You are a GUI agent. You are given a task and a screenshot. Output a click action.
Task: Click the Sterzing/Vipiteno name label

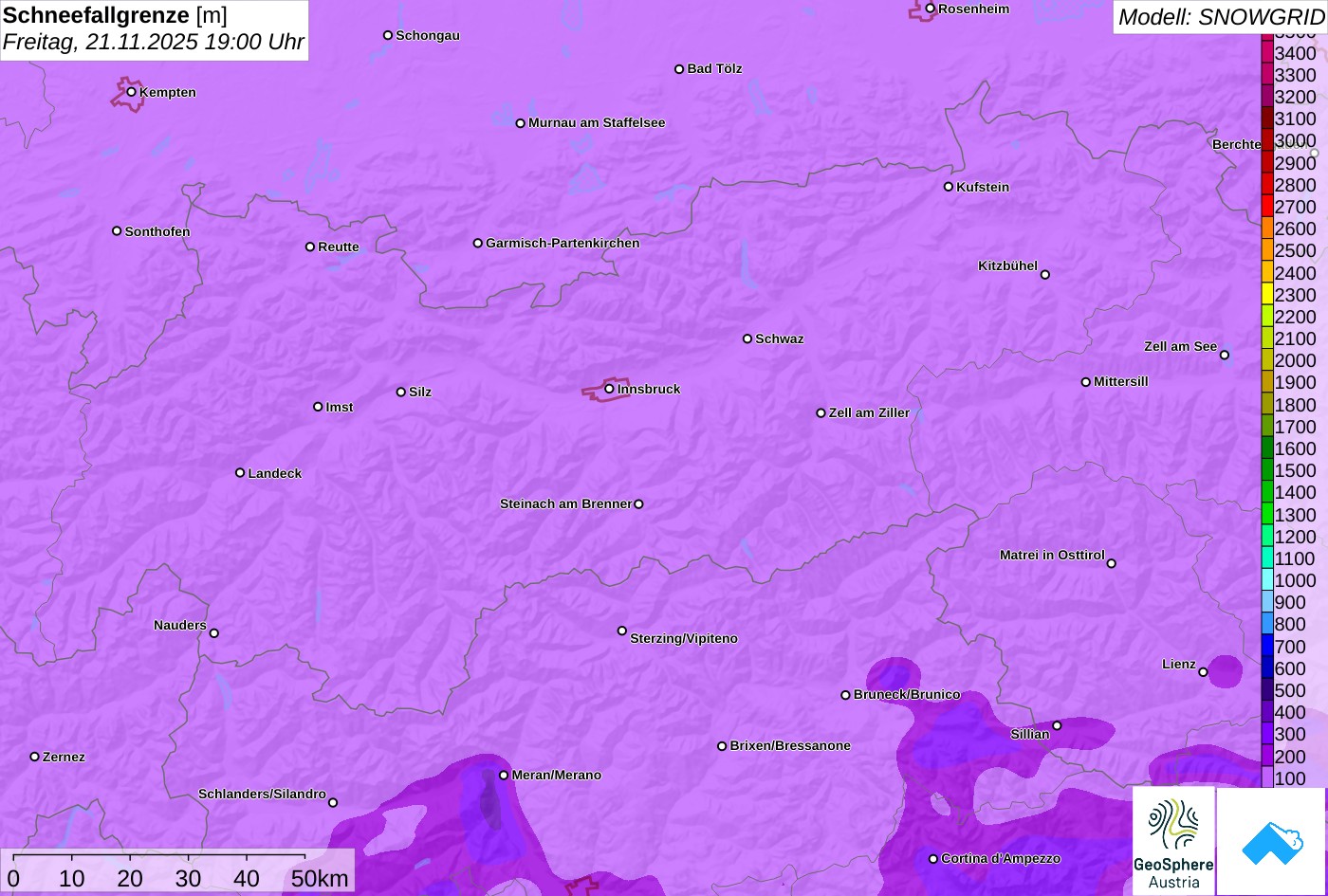tap(684, 639)
